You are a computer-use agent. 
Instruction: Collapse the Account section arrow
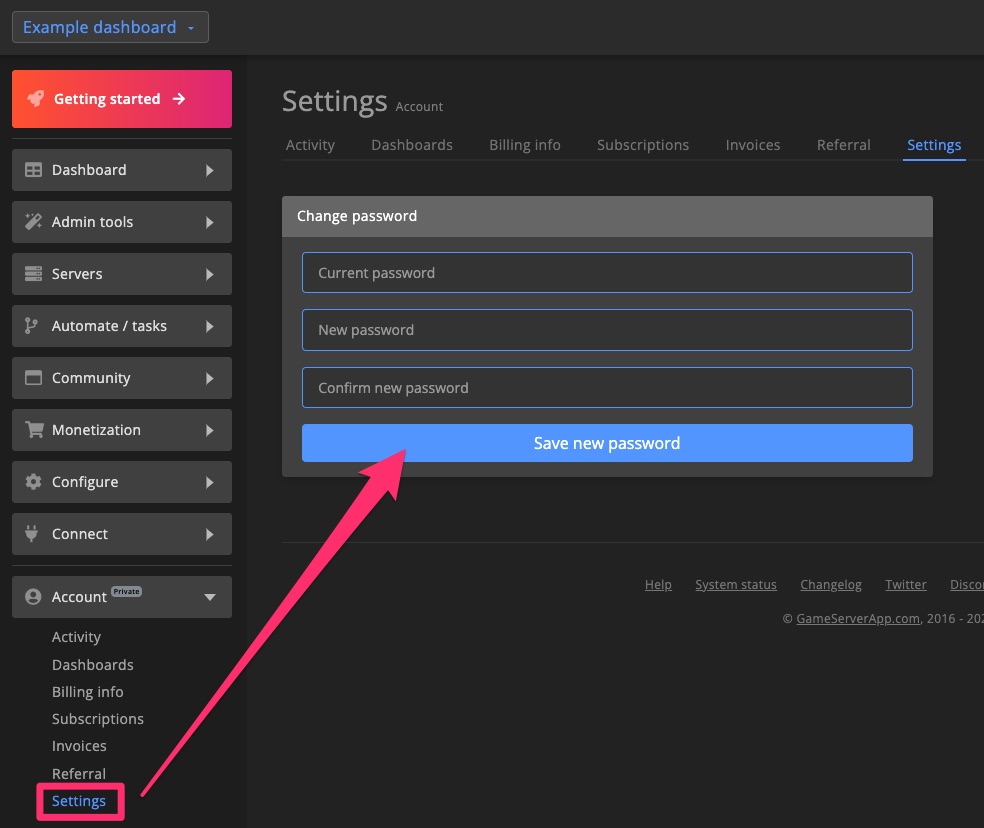209,597
